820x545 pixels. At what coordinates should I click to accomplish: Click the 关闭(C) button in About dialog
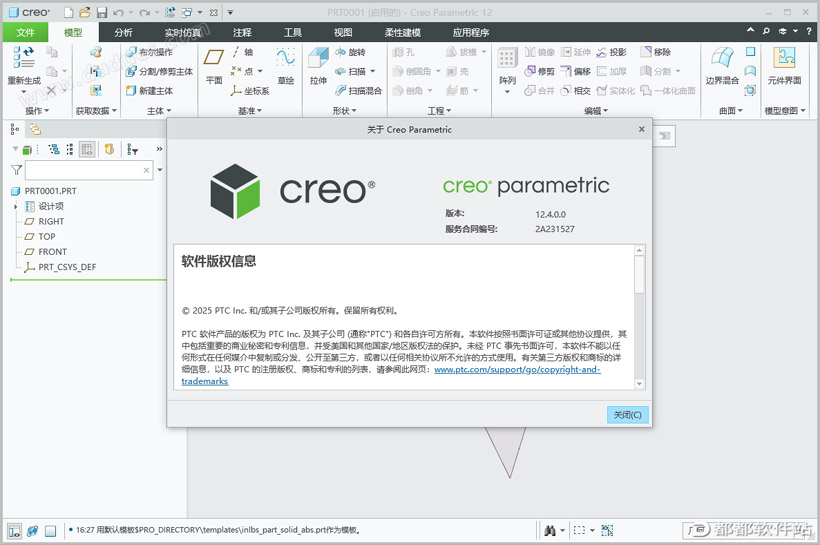(628, 415)
